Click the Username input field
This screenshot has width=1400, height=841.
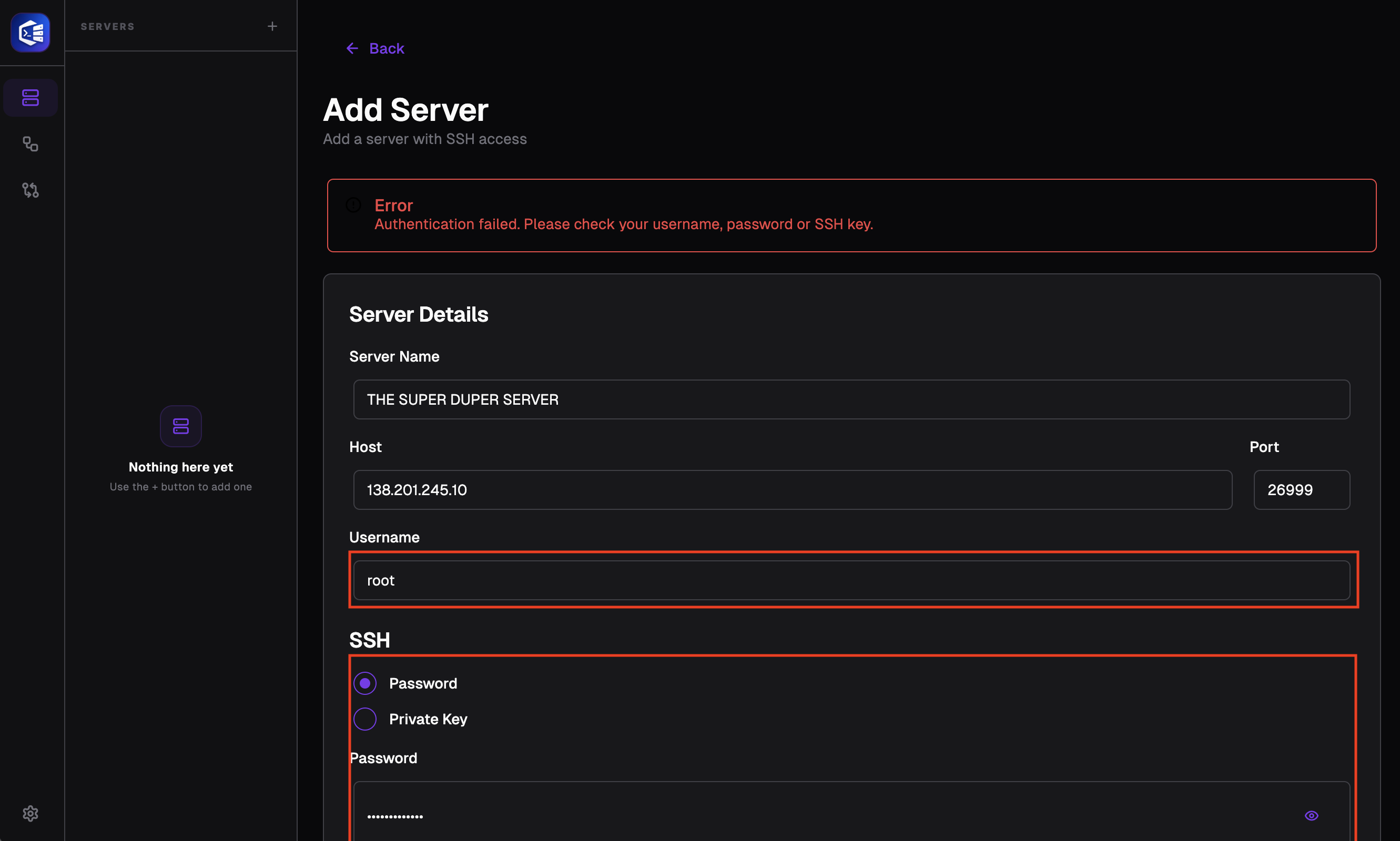click(851, 580)
